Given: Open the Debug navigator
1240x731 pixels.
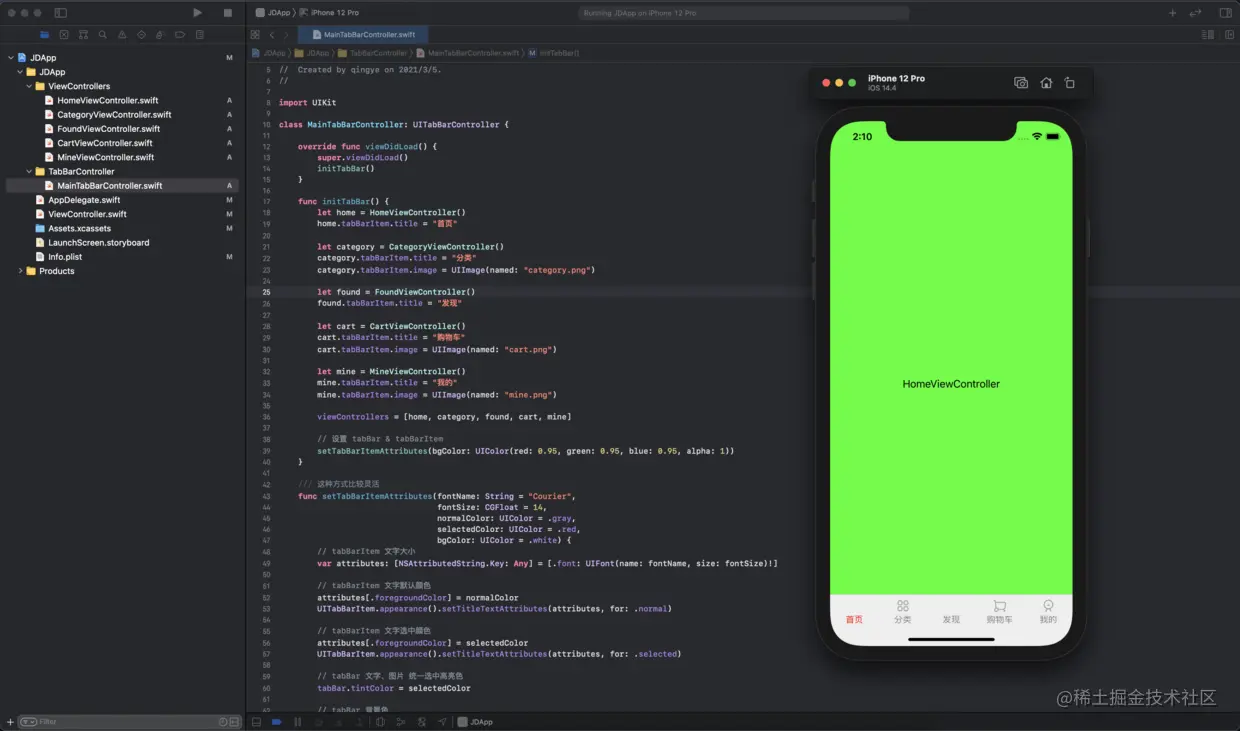Looking at the screenshot, I should tap(161, 35).
